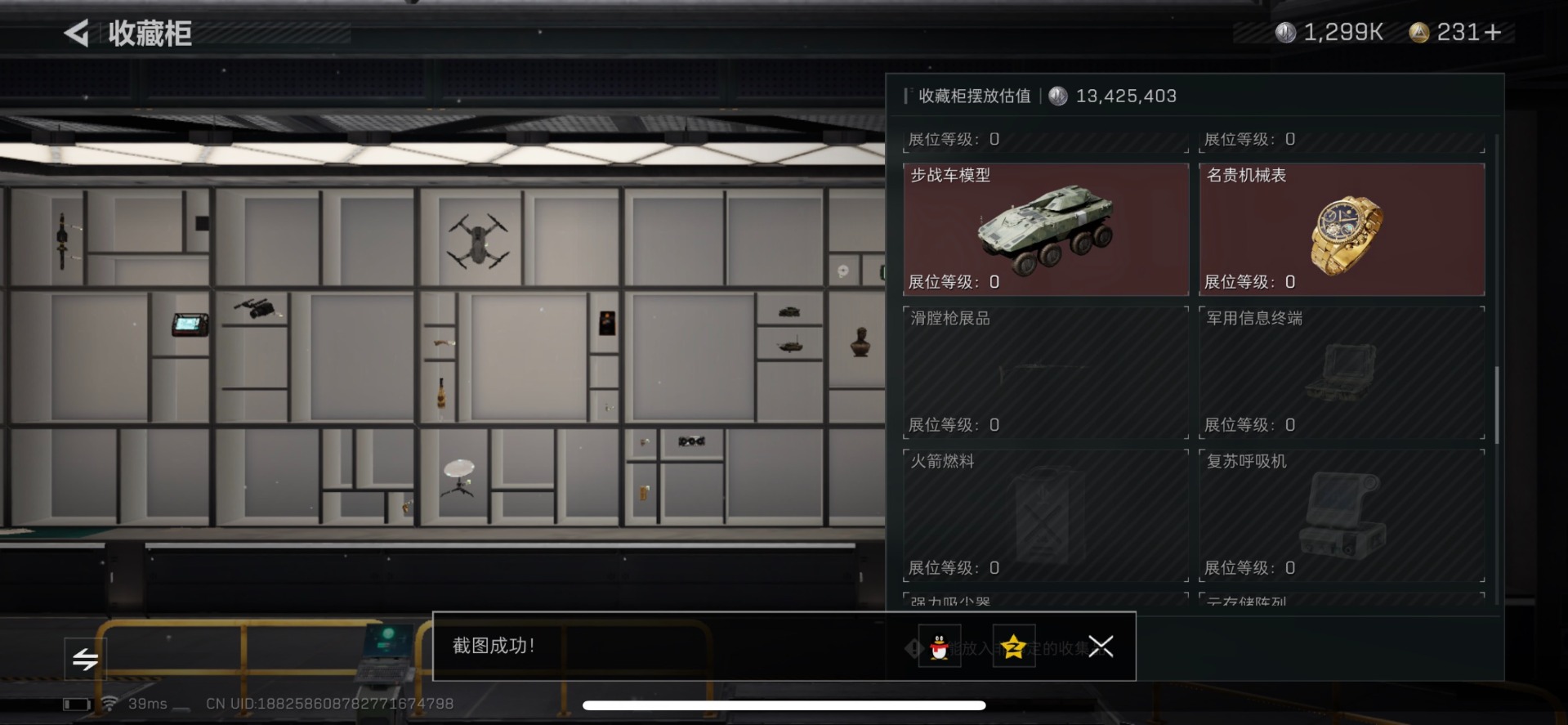
Task: Click the drone displayed in the cabinet
Action: pyautogui.click(x=478, y=241)
